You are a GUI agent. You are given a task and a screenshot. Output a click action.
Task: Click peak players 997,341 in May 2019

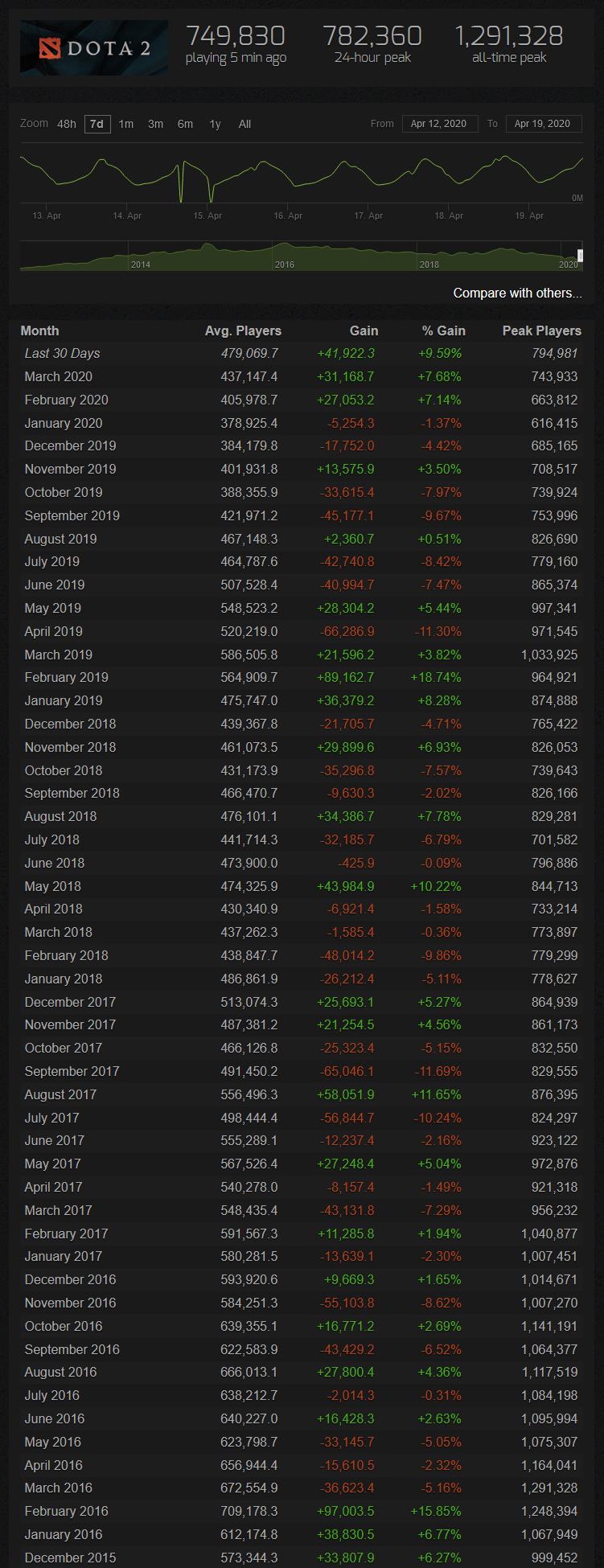(x=554, y=608)
